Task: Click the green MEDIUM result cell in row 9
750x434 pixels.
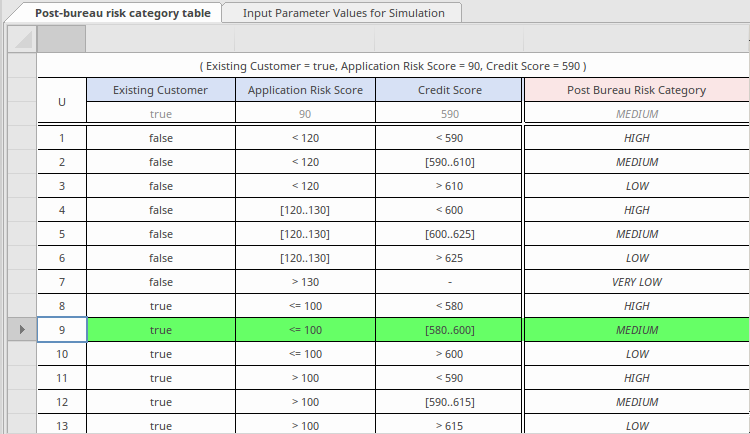Action: [x=636, y=330]
